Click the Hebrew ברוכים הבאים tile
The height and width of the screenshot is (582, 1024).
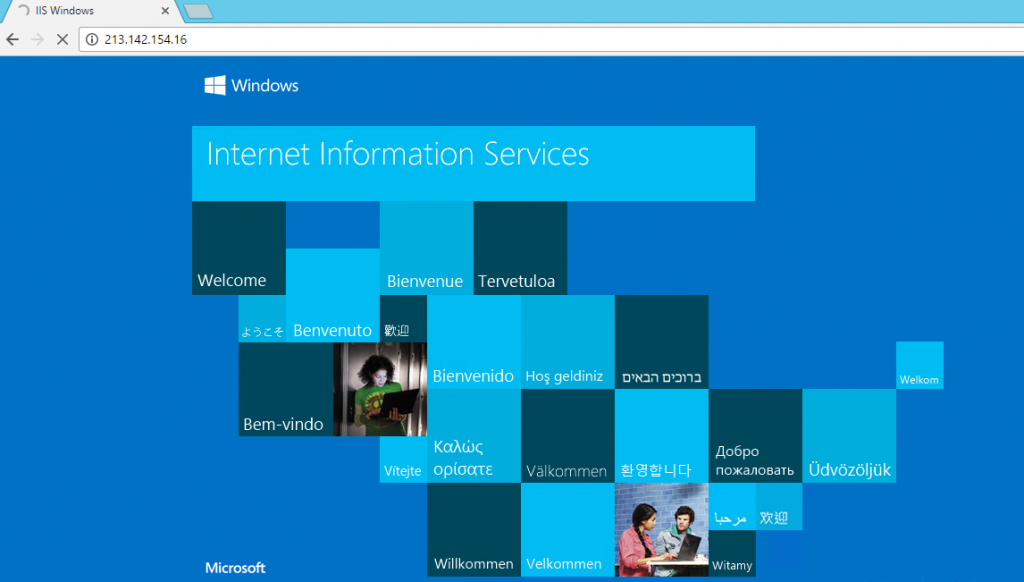(662, 342)
